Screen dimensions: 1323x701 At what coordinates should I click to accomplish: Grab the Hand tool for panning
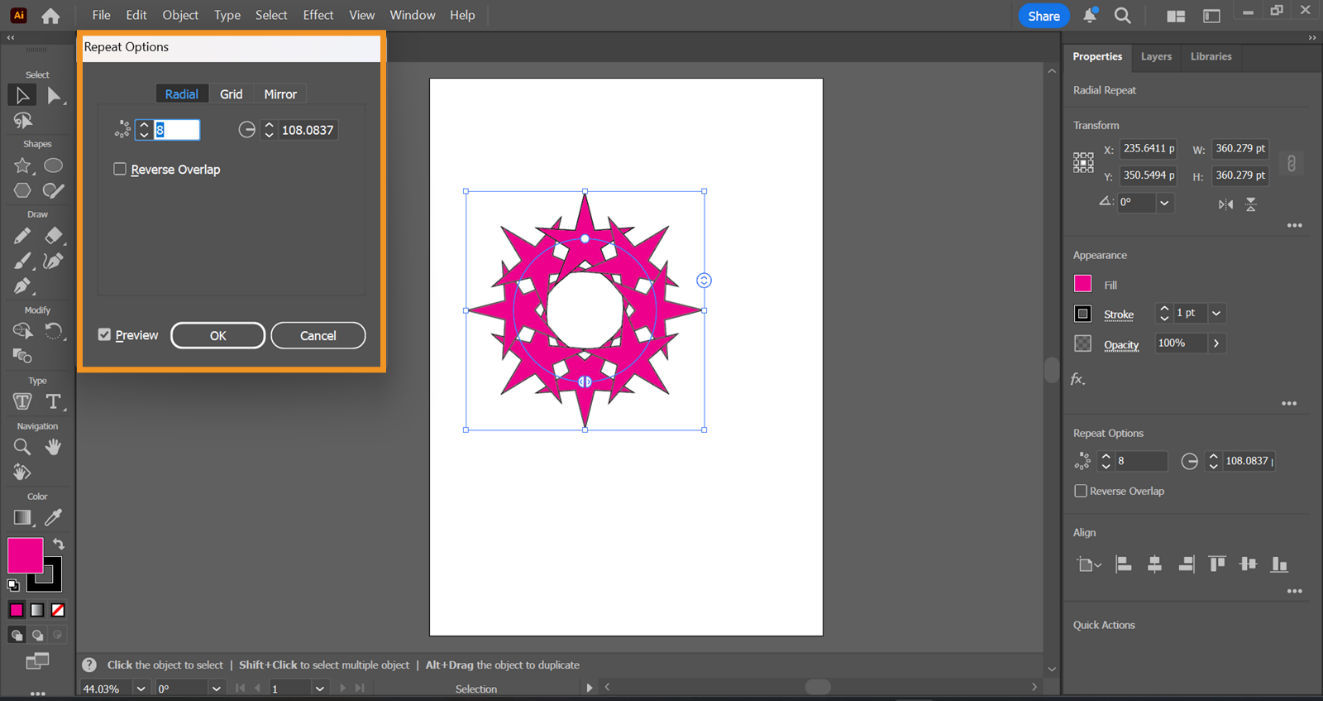pyautogui.click(x=53, y=446)
